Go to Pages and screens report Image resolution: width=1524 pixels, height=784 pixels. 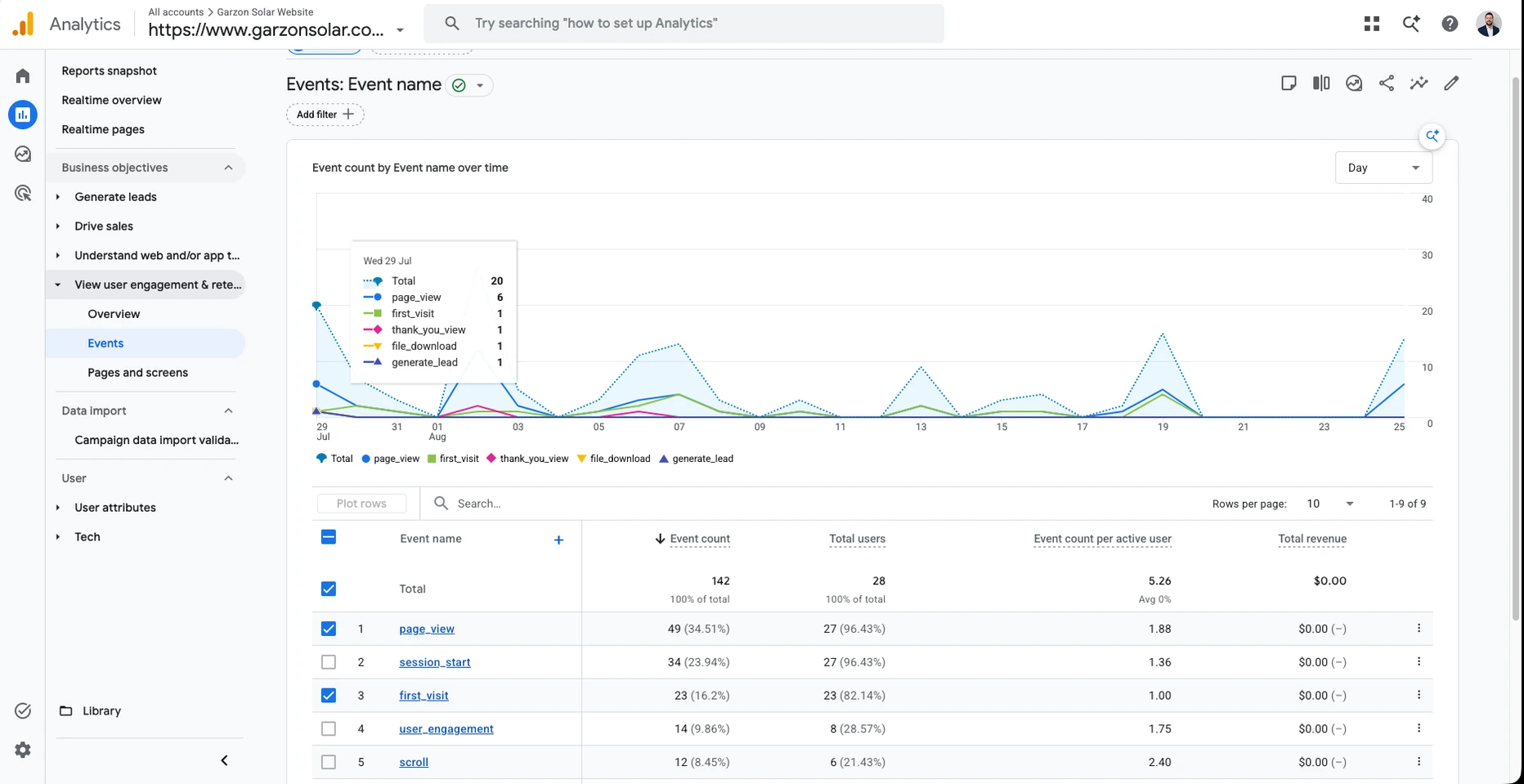[x=137, y=373]
